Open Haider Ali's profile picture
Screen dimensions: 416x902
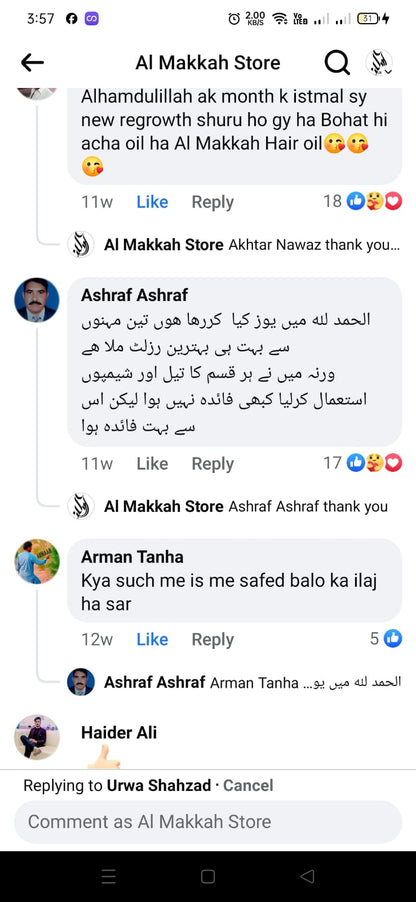pyautogui.click(x=37, y=737)
